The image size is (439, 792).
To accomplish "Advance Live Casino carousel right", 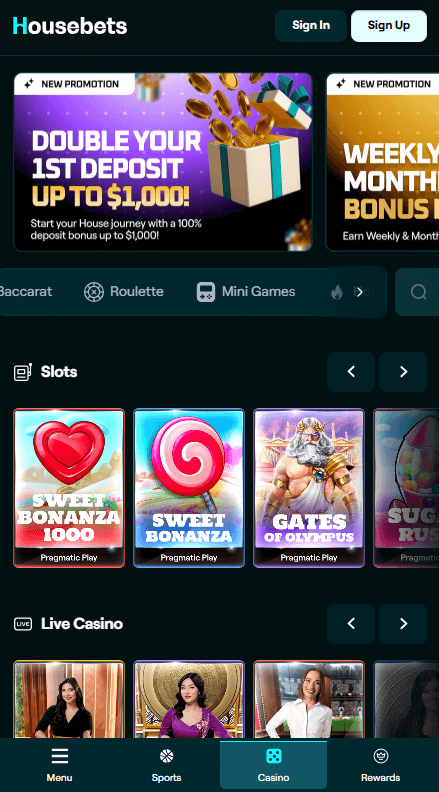I will coord(403,624).
